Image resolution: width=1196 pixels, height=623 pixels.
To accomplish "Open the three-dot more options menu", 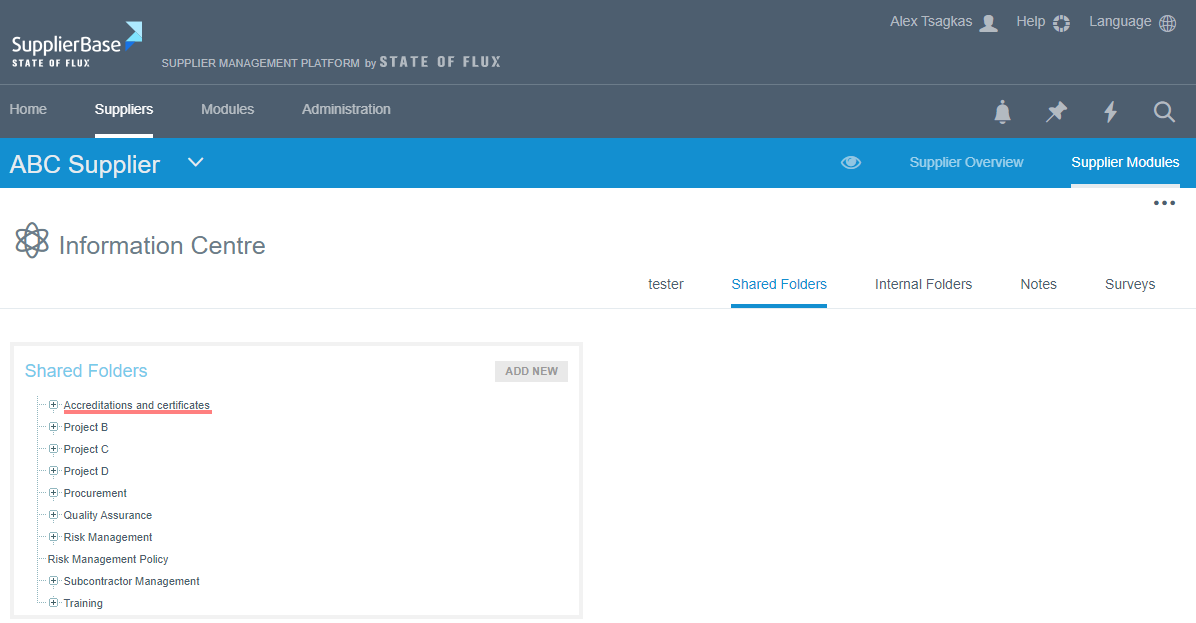I will 1164,203.
